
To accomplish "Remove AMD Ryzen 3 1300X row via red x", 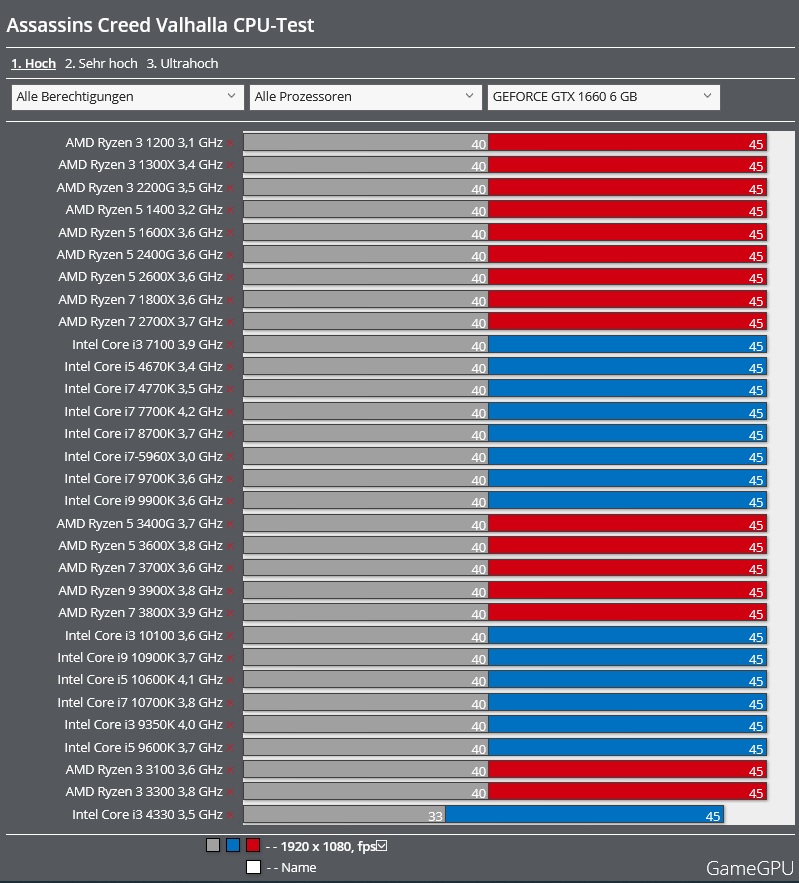I will pyautogui.click(x=230, y=166).
